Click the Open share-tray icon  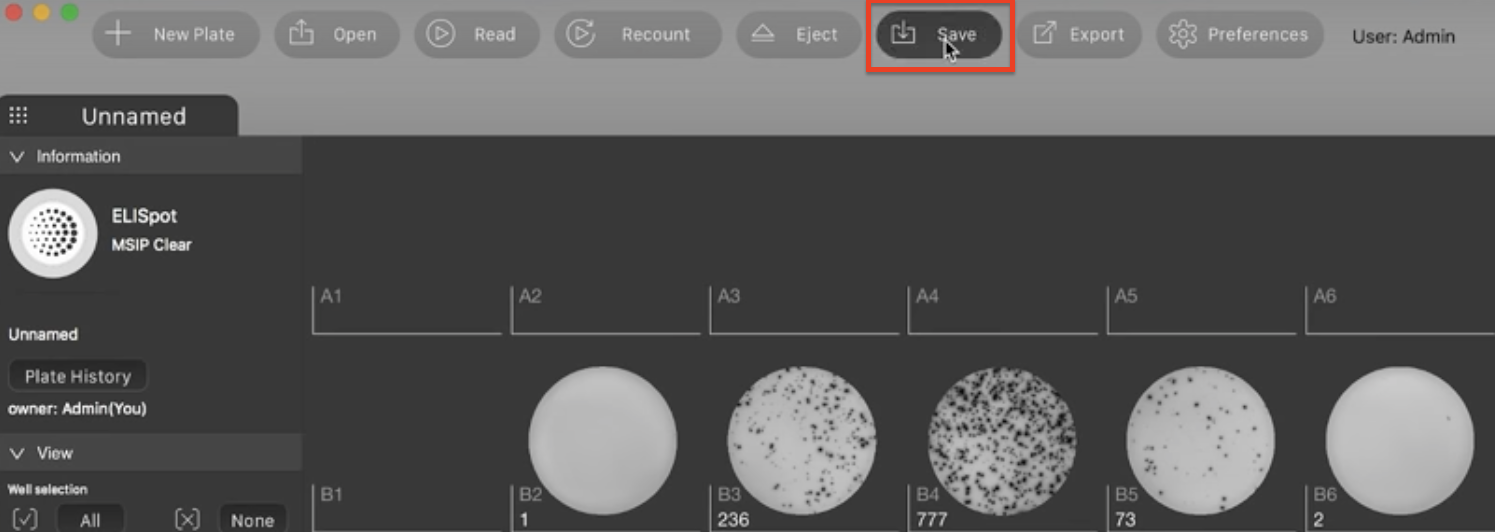[301, 34]
